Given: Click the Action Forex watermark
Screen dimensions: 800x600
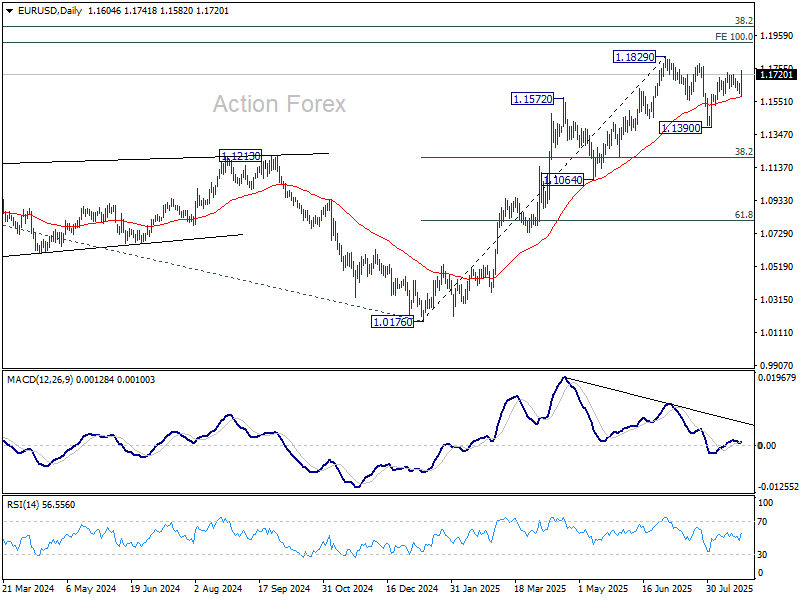Looking at the screenshot, I should tap(279, 104).
